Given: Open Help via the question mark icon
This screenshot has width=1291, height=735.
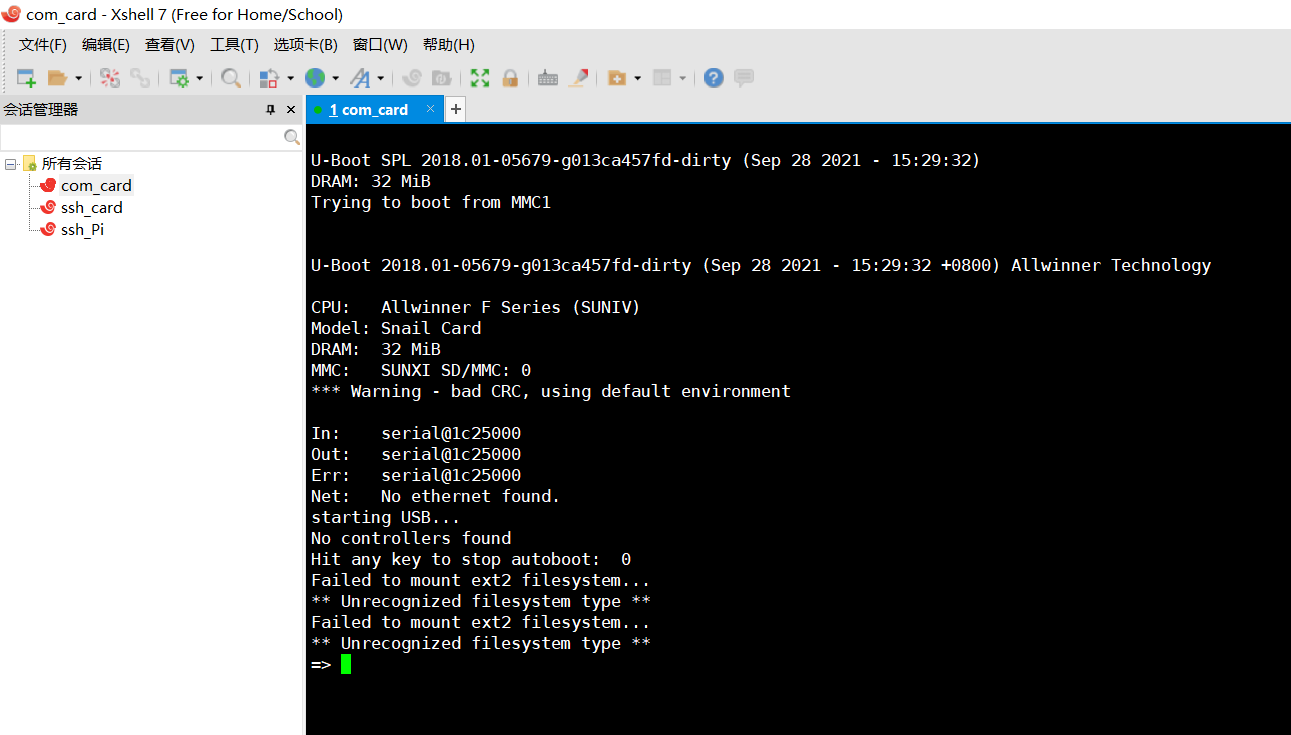Looking at the screenshot, I should (x=713, y=78).
